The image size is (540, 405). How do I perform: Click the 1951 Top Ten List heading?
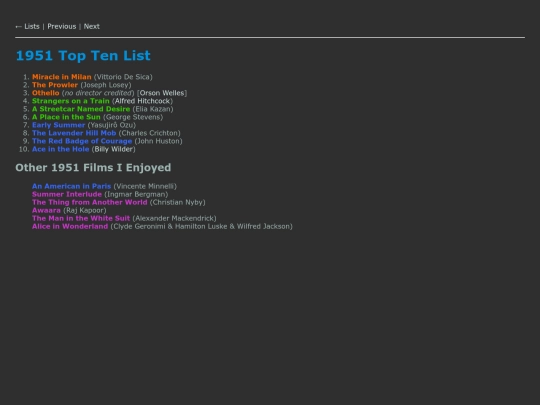point(83,56)
